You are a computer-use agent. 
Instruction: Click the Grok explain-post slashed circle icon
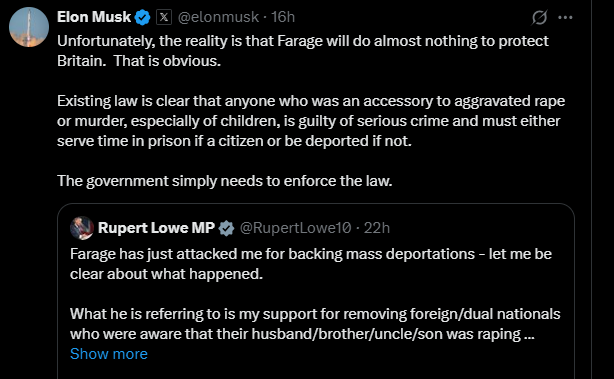(539, 17)
